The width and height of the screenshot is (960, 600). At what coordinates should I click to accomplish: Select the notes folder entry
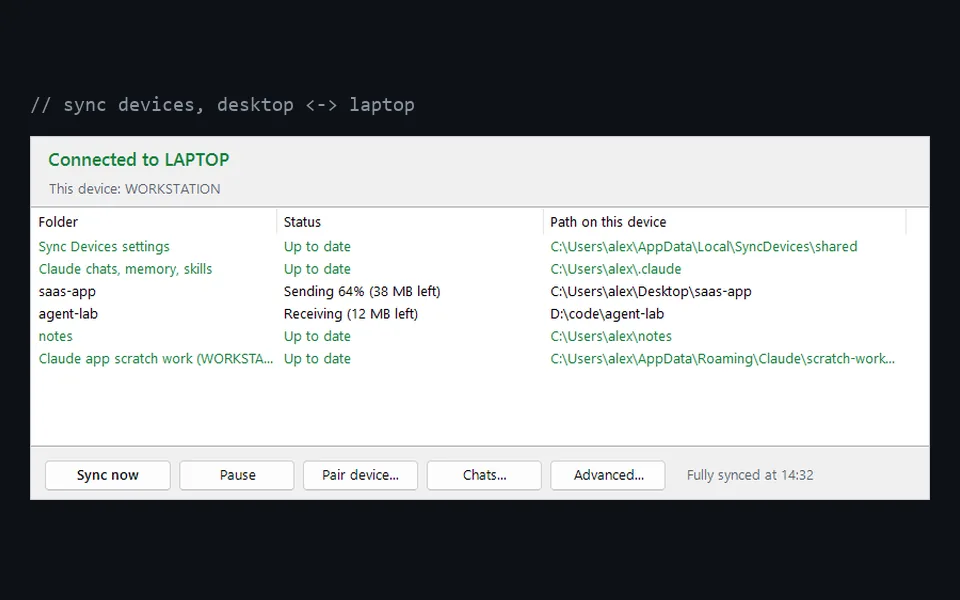pos(56,336)
